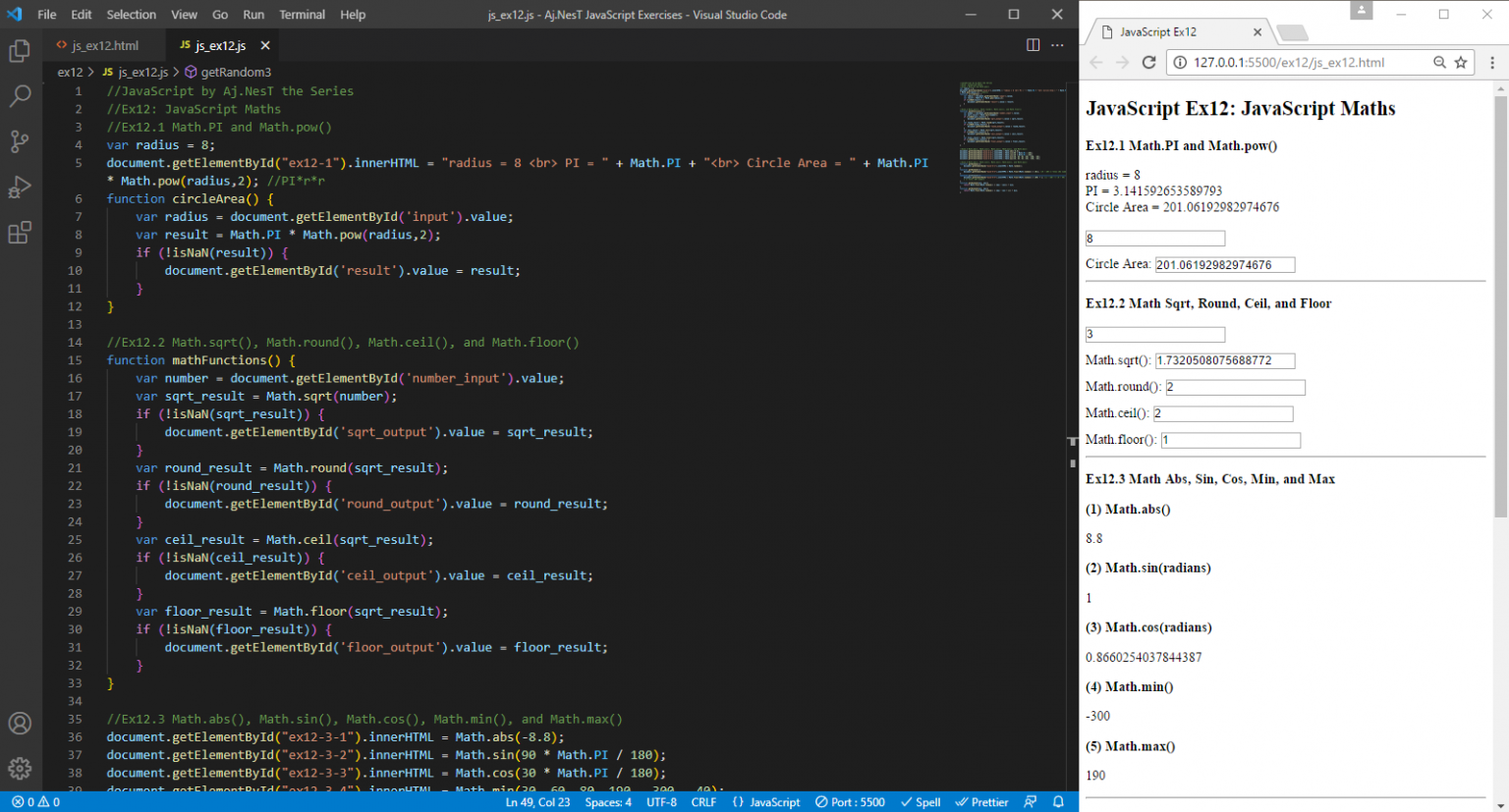The width and height of the screenshot is (1509, 812).
Task: Open the Extensions view
Action: coord(20,233)
